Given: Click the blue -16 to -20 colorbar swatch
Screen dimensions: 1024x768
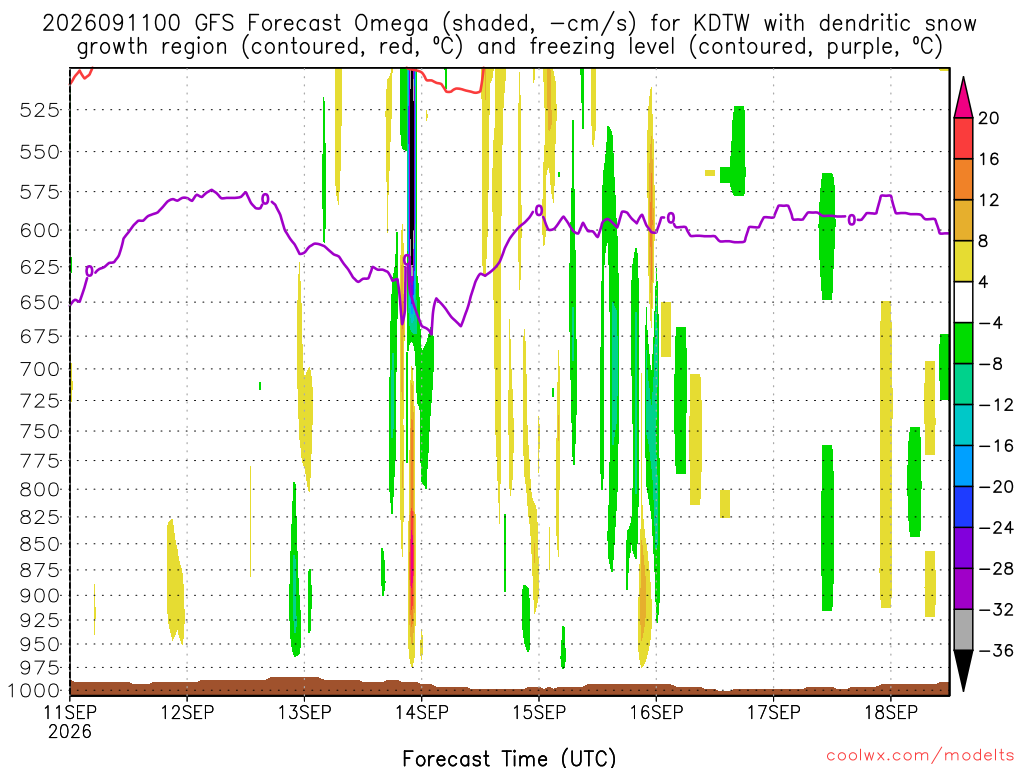Looking at the screenshot, I should click(963, 466).
